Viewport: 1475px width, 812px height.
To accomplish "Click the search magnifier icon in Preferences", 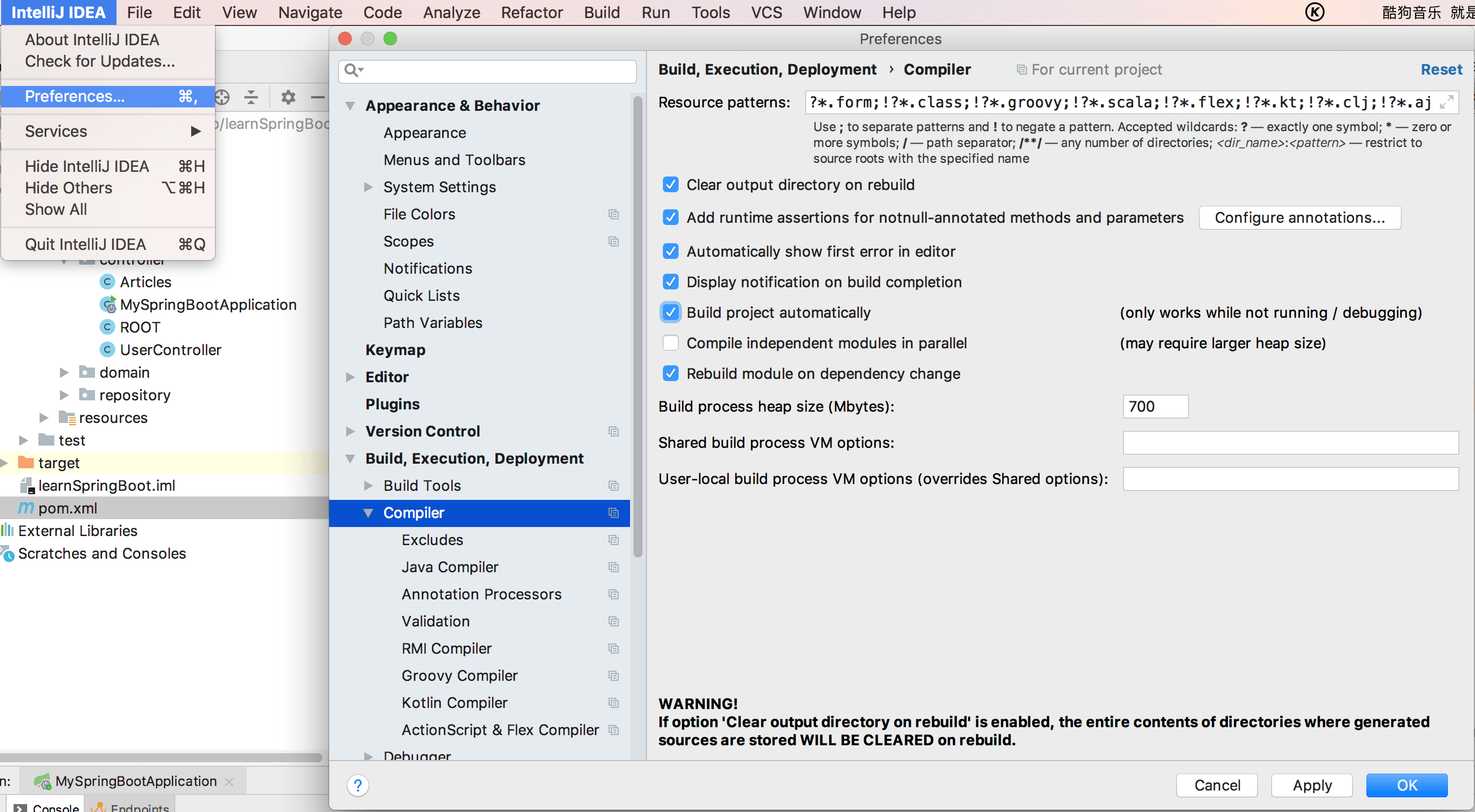I will point(353,71).
